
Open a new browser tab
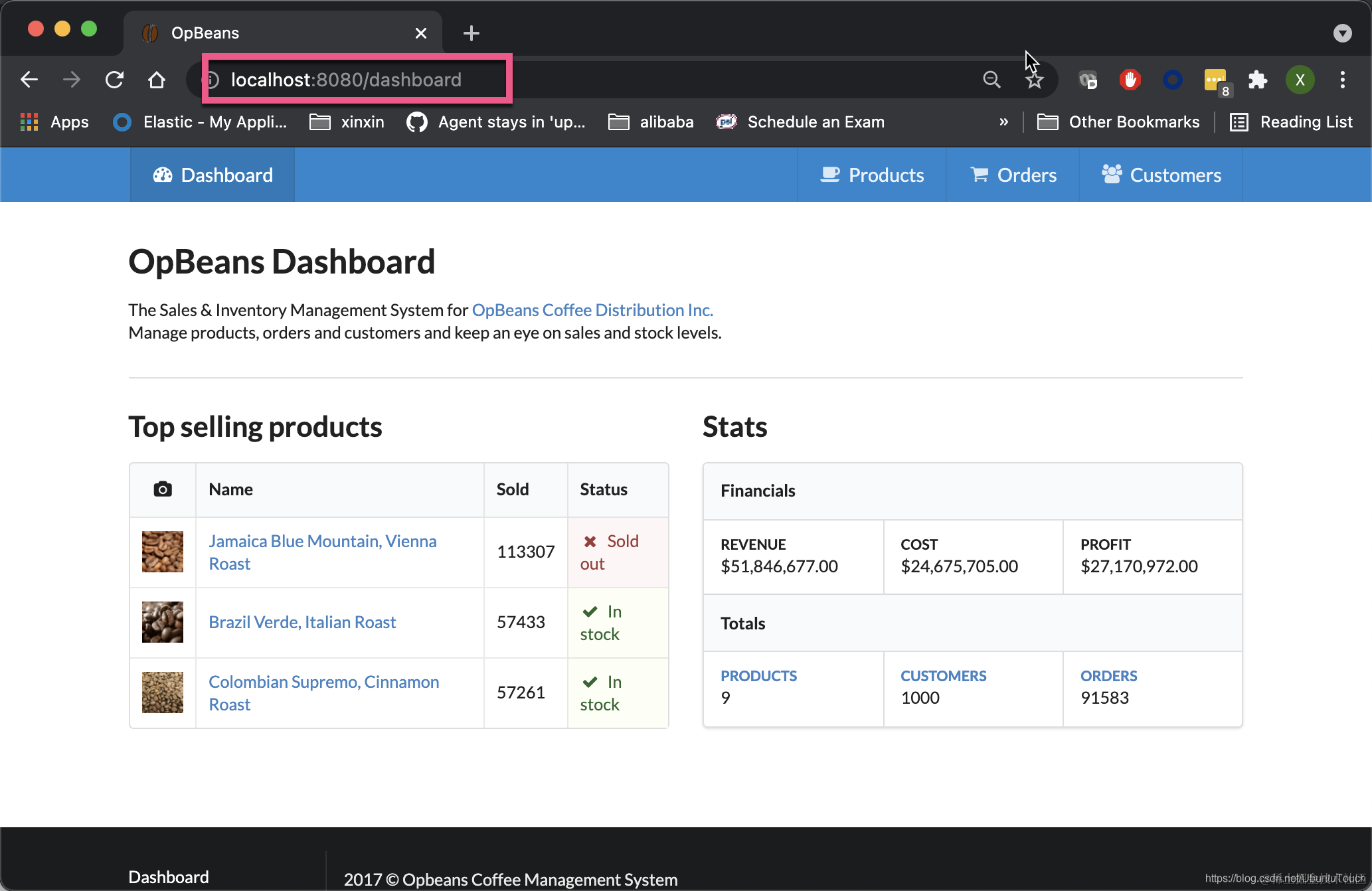coord(471,33)
